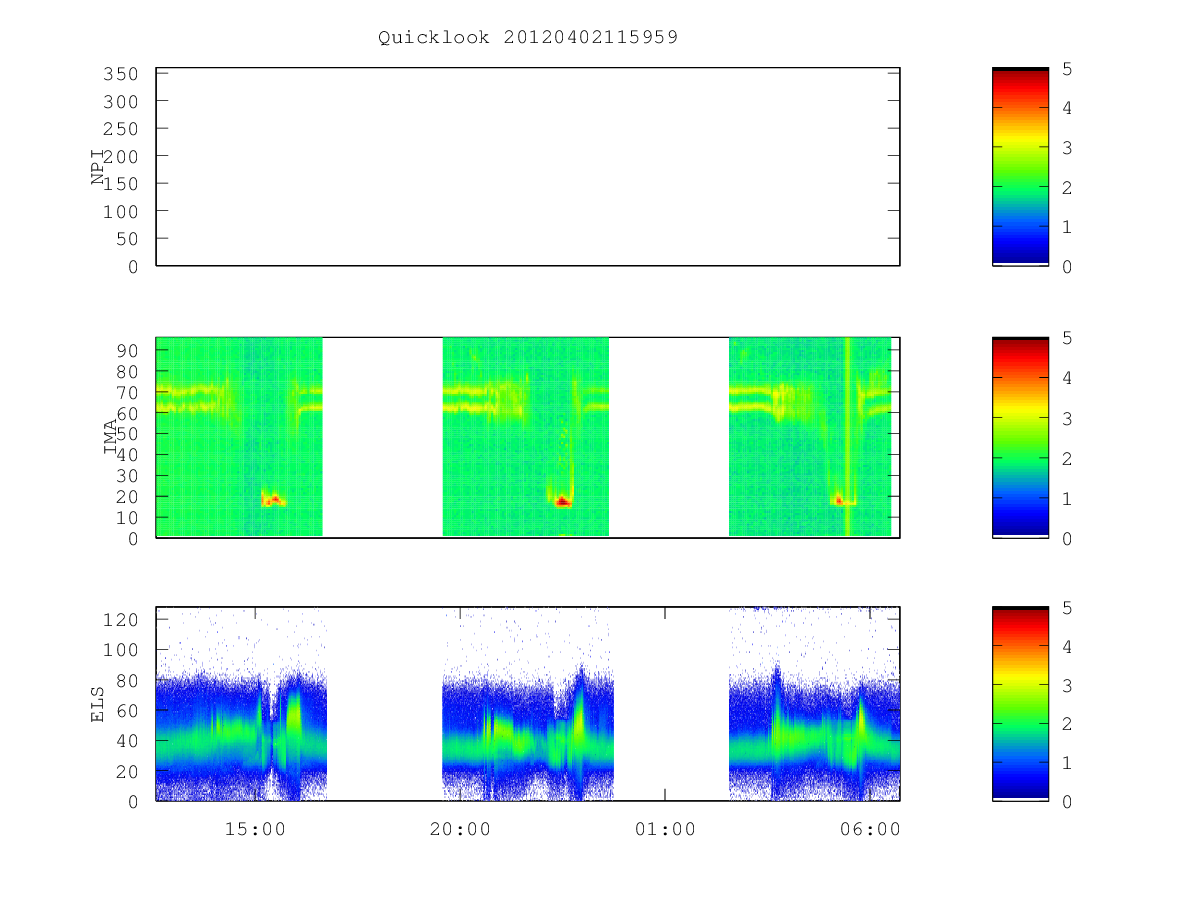Click the first IMA spectrogram data segment

click(x=239, y=437)
